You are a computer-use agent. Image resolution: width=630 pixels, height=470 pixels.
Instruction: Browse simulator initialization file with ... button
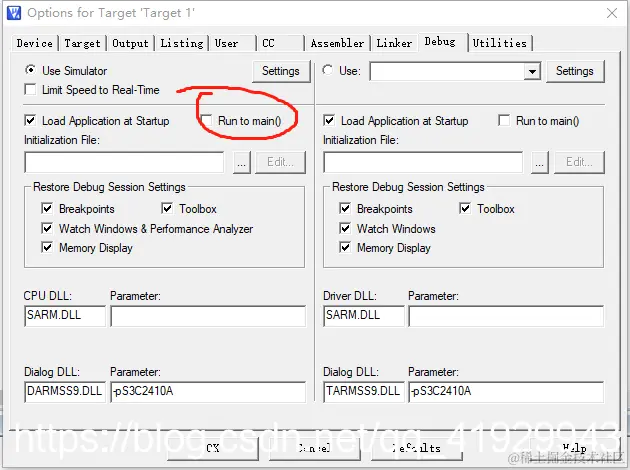241,162
